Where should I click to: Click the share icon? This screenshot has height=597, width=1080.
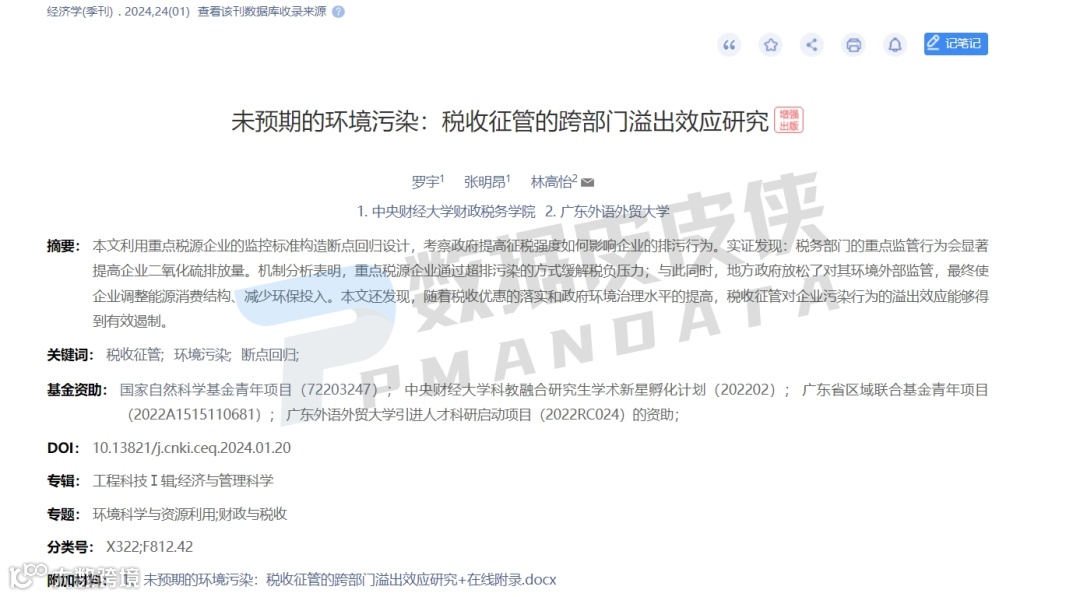click(811, 45)
